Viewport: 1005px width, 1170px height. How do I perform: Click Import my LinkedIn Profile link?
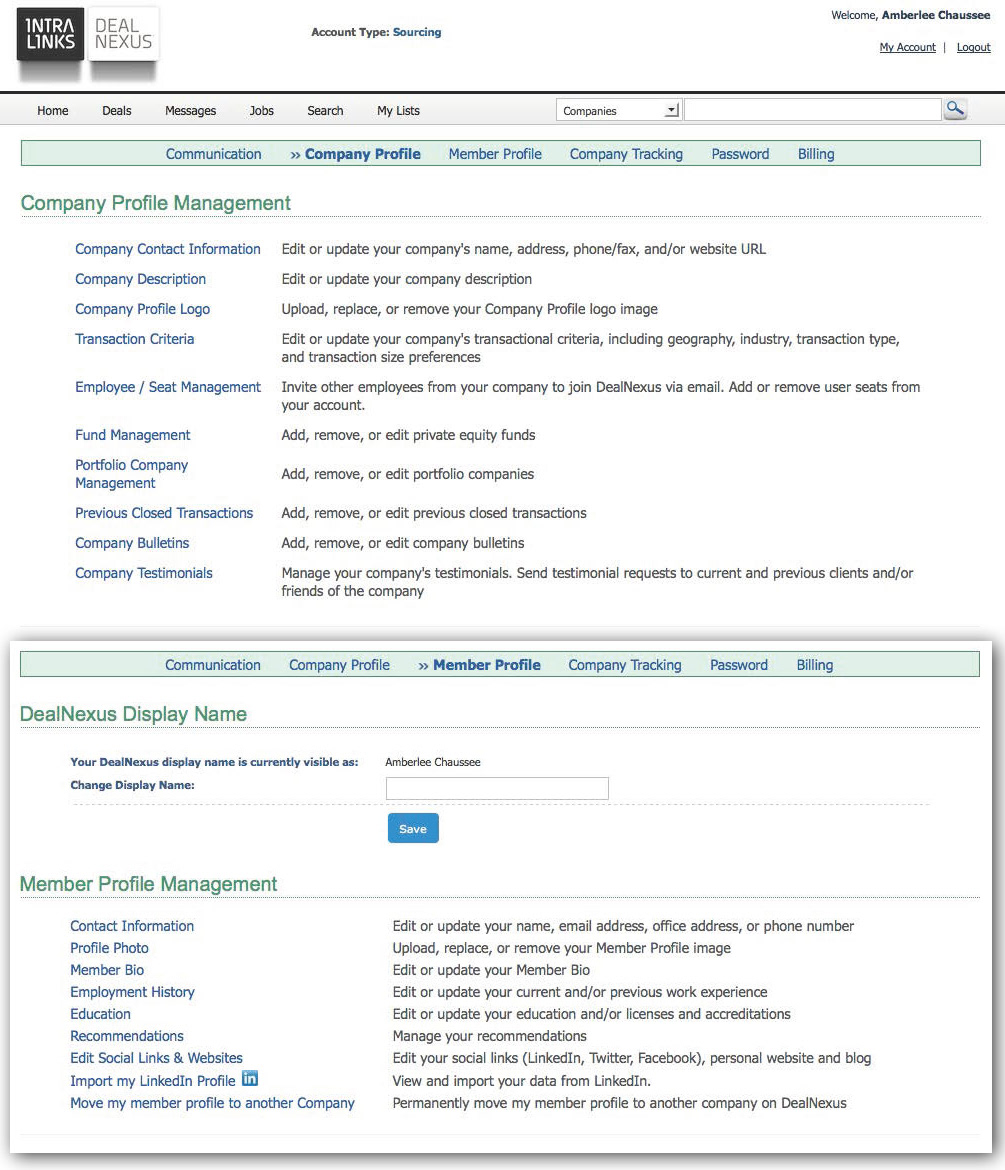coord(153,1080)
